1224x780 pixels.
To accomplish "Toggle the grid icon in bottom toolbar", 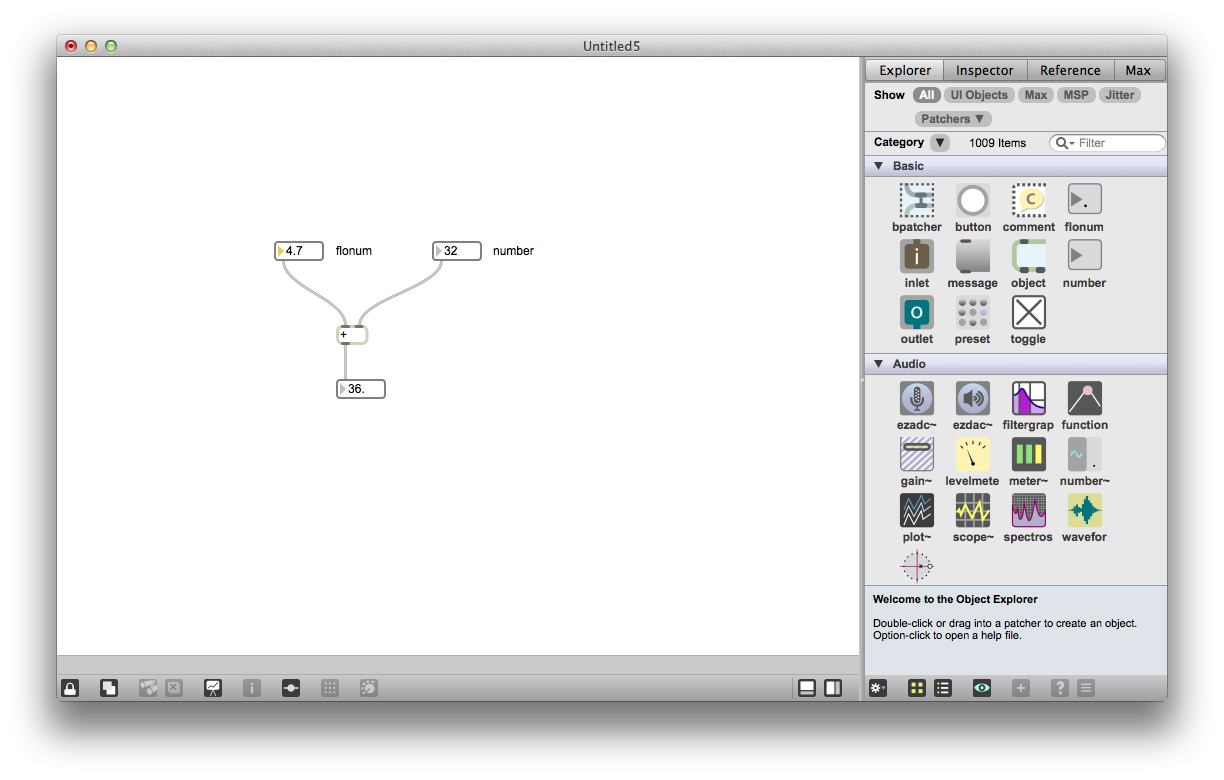I will tap(330, 688).
